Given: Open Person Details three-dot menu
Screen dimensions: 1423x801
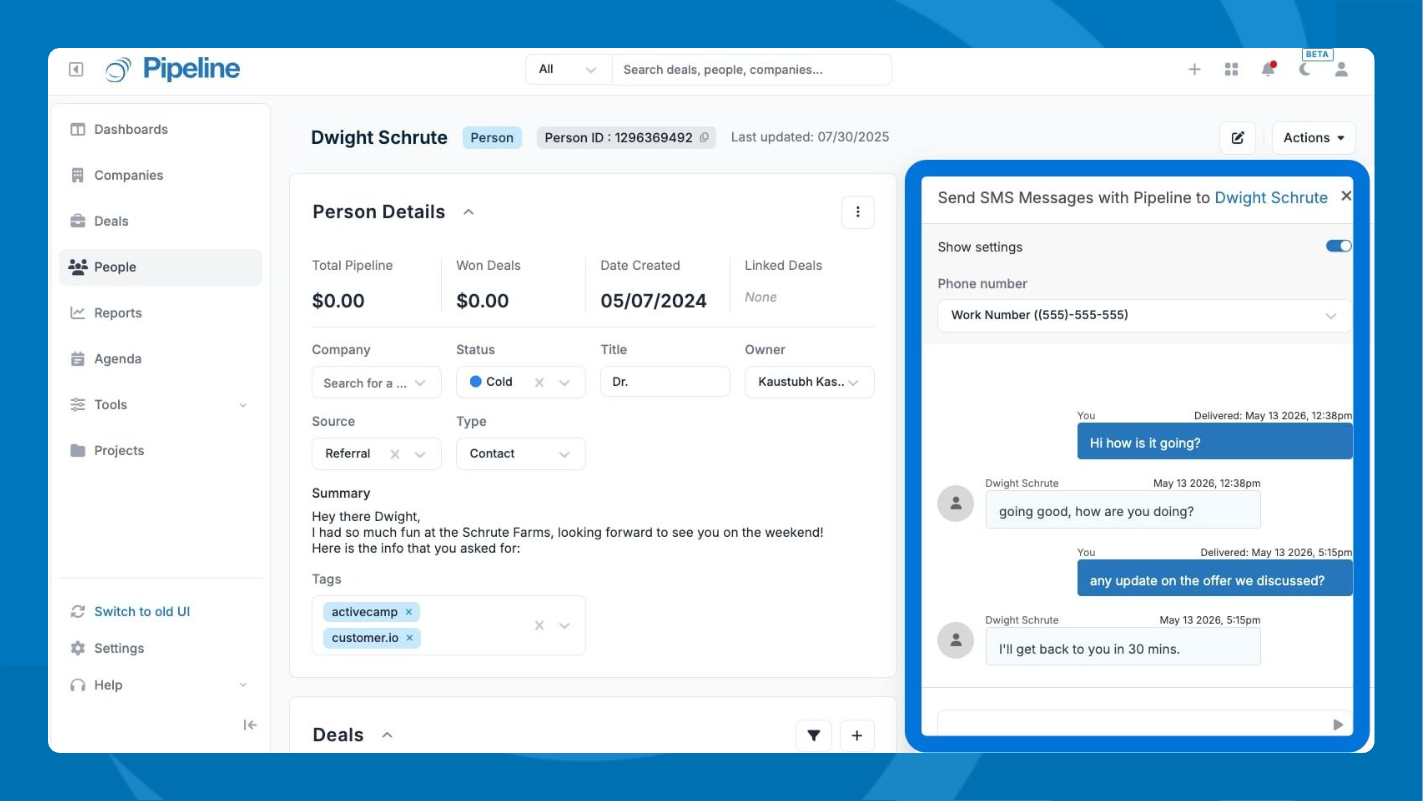Looking at the screenshot, I should [857, 212].
